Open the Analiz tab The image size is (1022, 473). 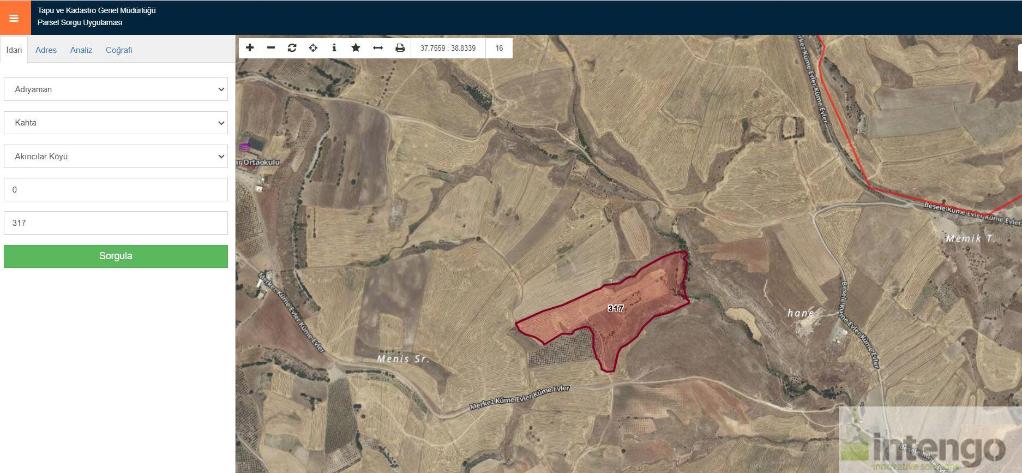pyautogui.click(x=81, y=50)
